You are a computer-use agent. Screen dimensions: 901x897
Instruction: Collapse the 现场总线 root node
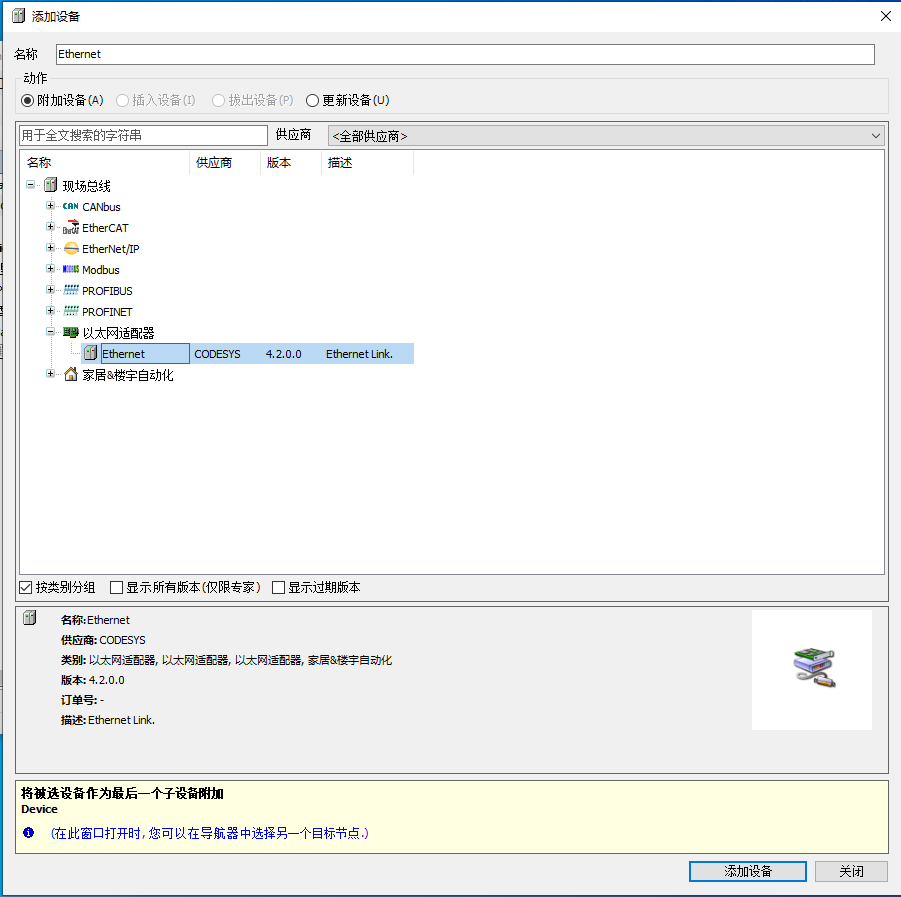click(x=30, y=184)
